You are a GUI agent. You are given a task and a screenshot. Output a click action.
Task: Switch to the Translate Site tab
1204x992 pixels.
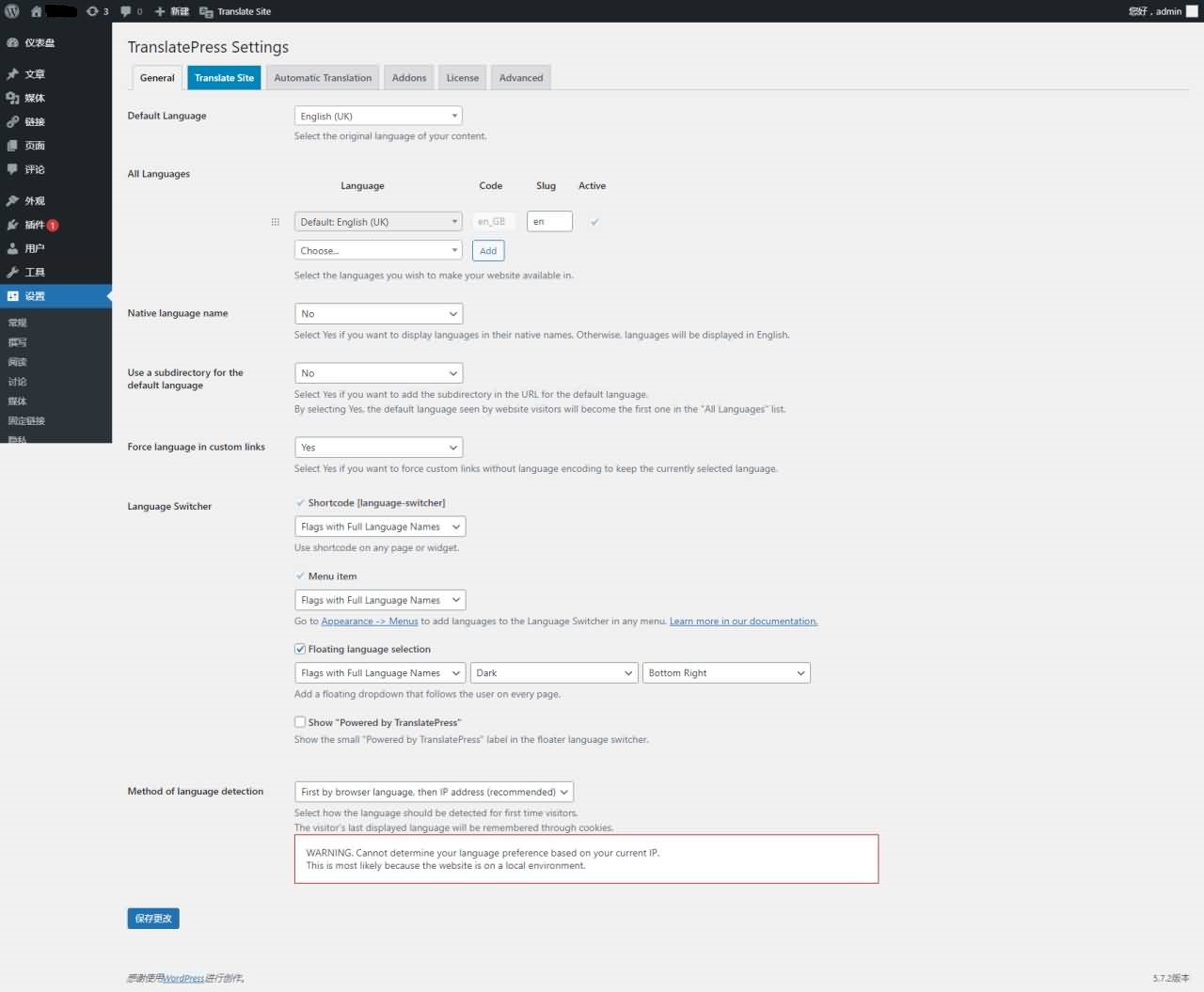pos(225,78)
